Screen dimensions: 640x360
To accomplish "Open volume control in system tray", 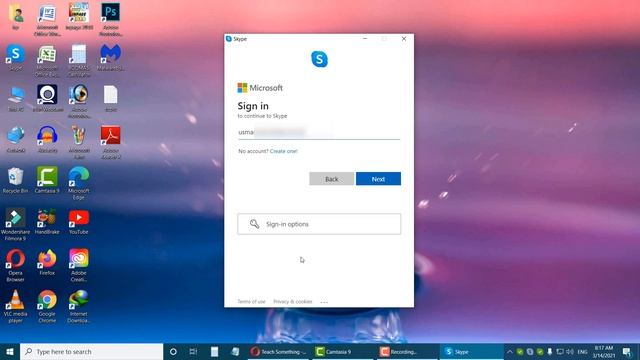I will 570,351.
